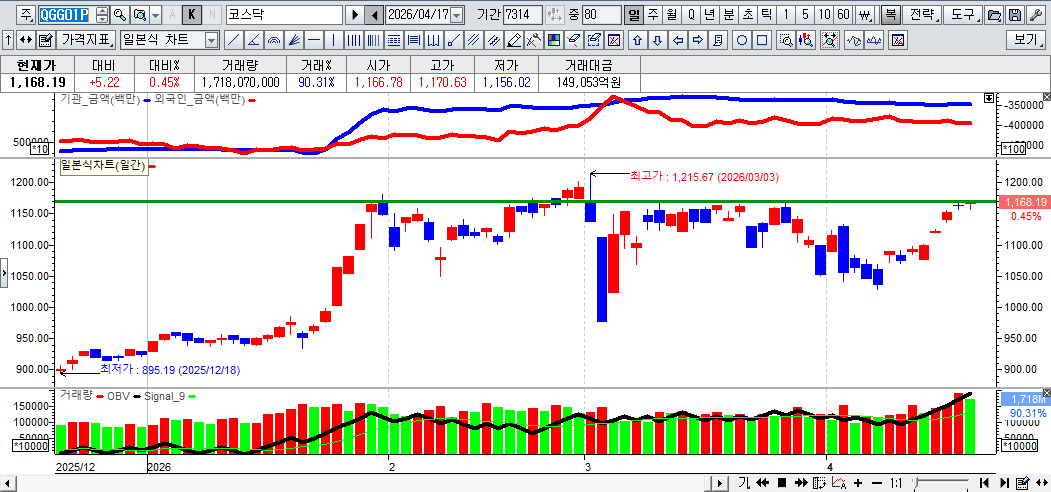Switch chart to 주 (weekly) period
1051x492 pixels.
click(x=652, y=15)
